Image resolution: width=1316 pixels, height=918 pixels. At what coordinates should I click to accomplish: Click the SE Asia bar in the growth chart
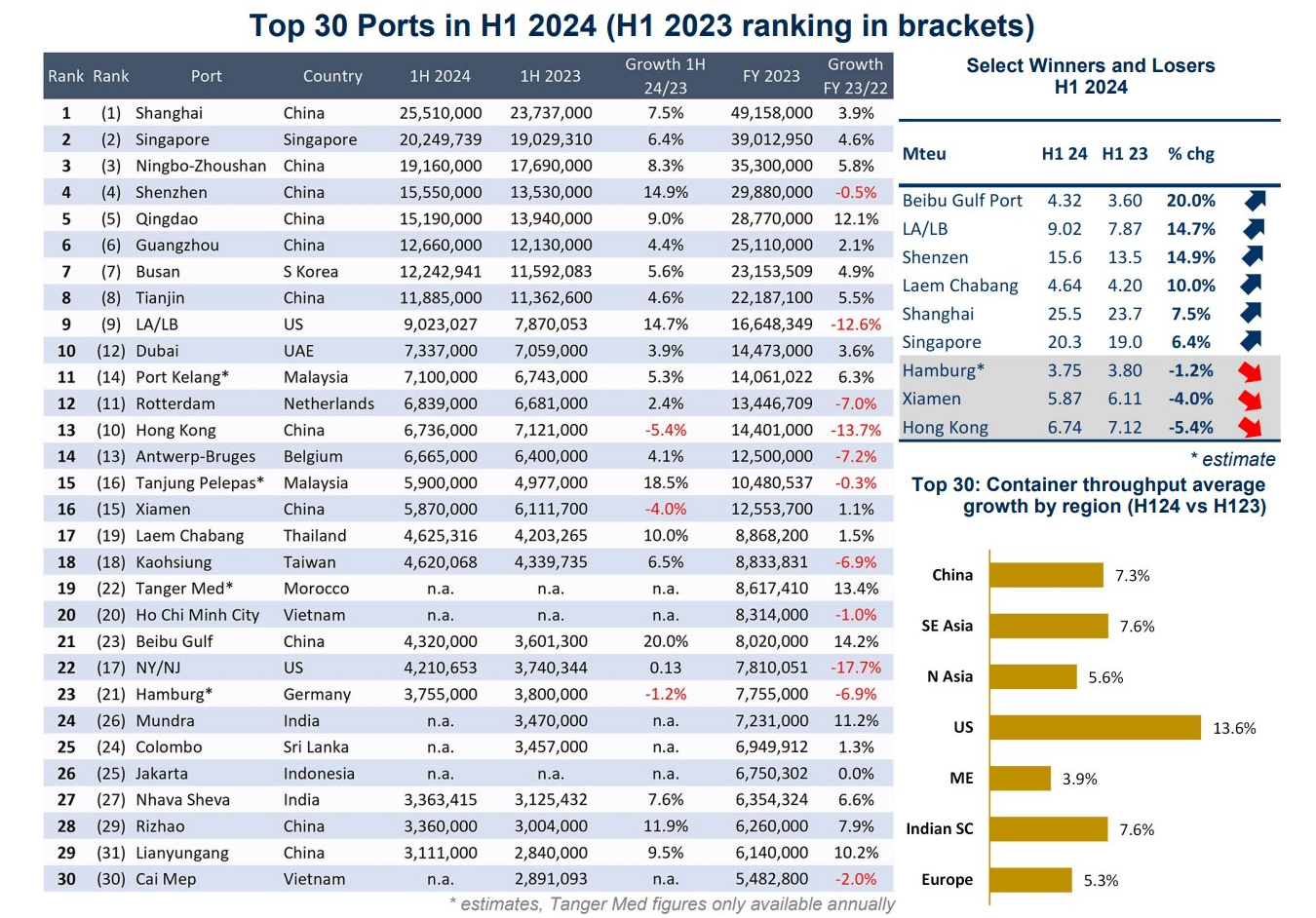tap(1049, 626)
